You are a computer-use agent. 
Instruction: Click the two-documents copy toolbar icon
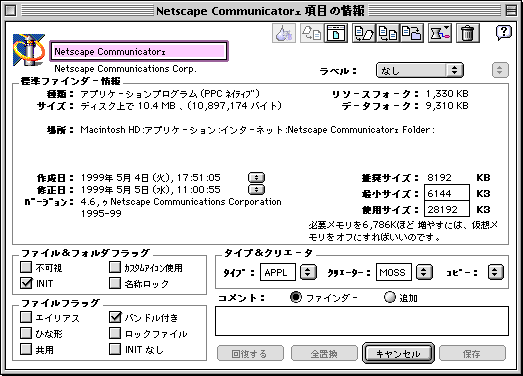click(x=388, y=33)
